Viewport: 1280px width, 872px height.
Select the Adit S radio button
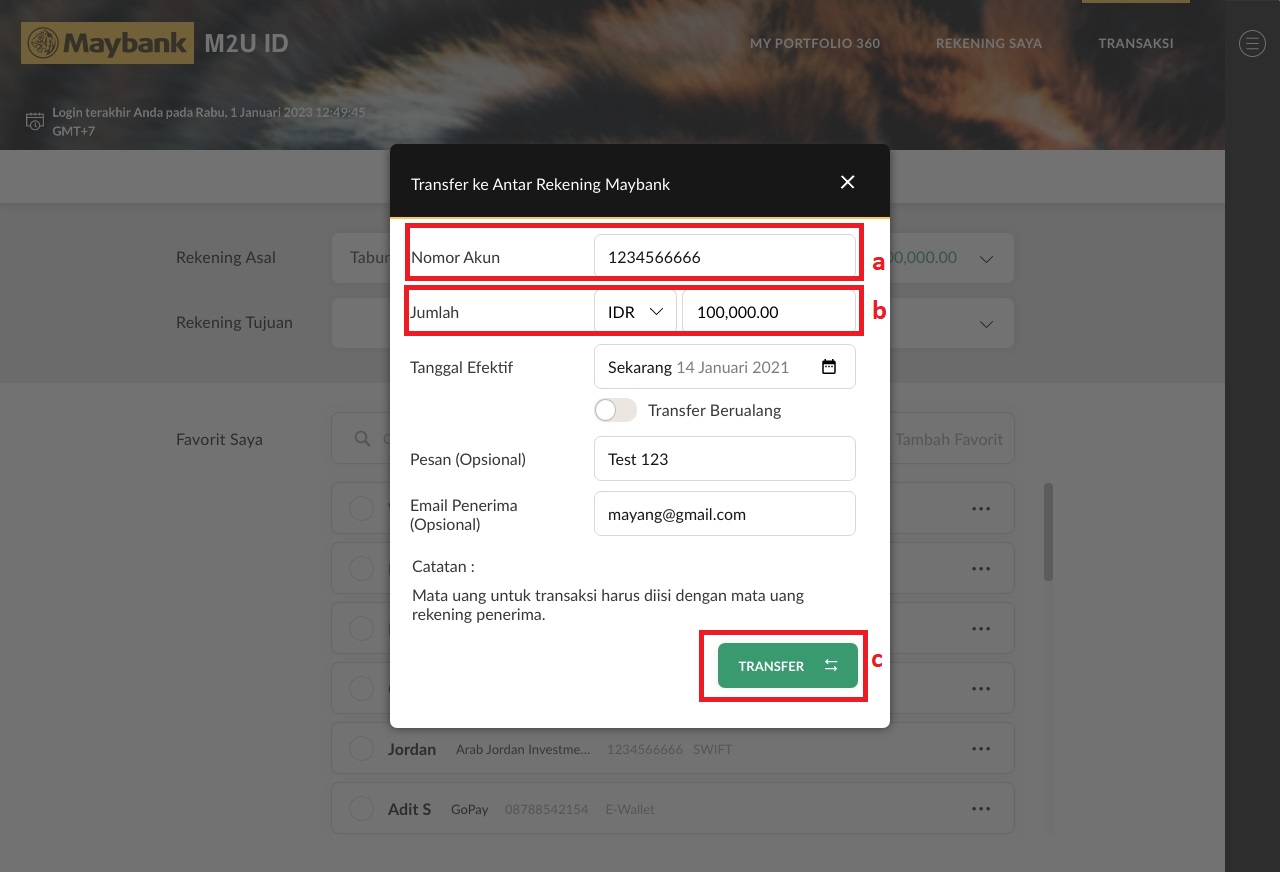[x=361, y=808]
